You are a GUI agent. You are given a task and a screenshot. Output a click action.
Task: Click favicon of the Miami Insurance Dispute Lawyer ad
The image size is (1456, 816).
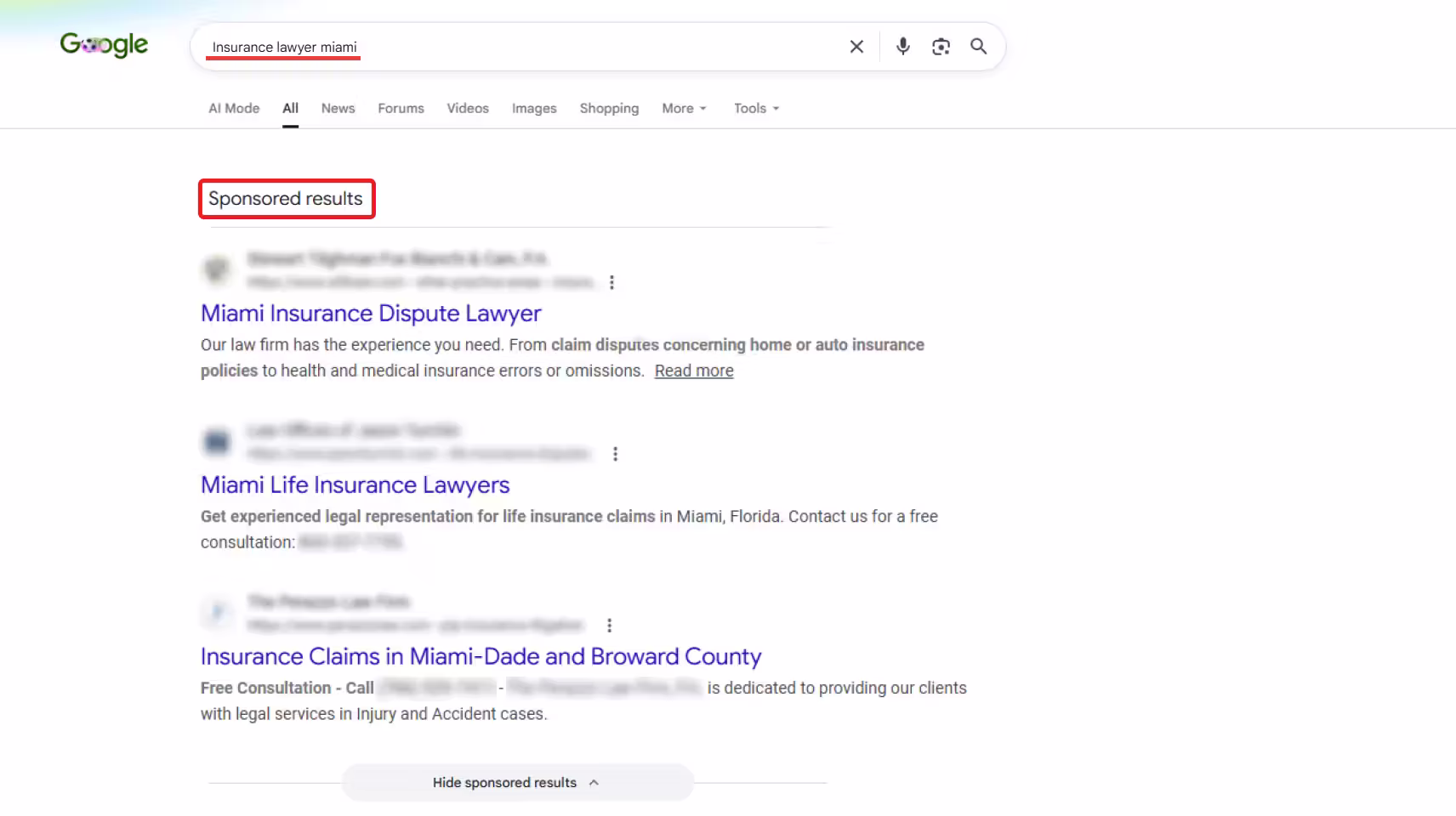coord(217,270)
